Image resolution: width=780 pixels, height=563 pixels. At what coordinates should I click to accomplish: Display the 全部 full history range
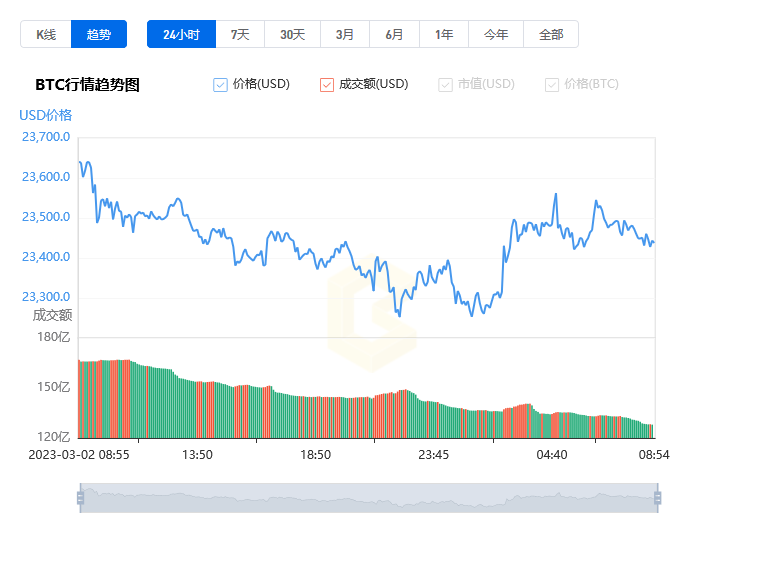point(551,34)
